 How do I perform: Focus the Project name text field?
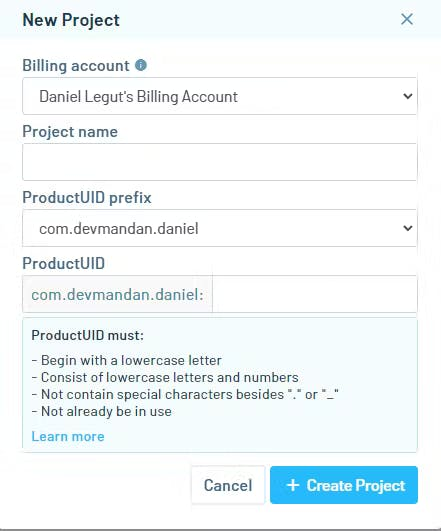(x=219, y=162)
